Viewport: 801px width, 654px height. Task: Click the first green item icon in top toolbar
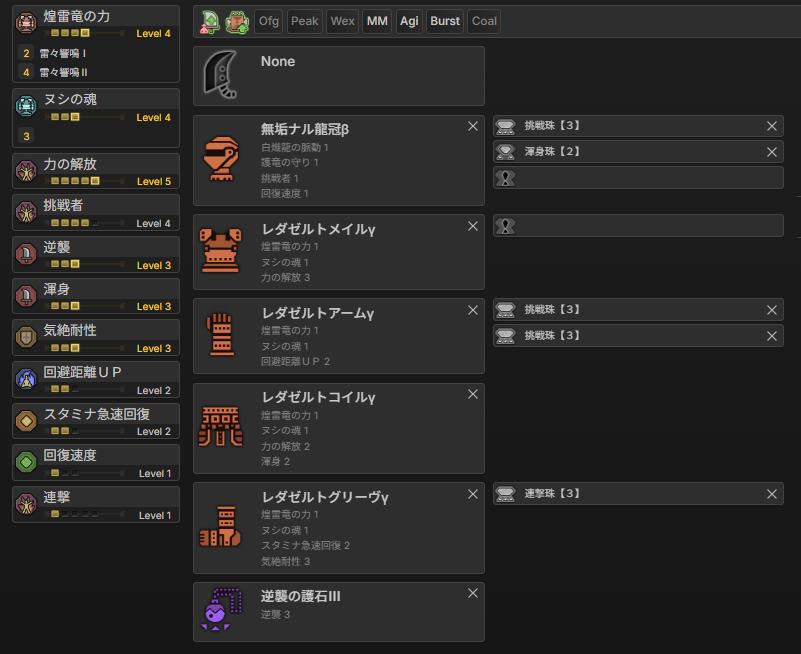[211, 21]
